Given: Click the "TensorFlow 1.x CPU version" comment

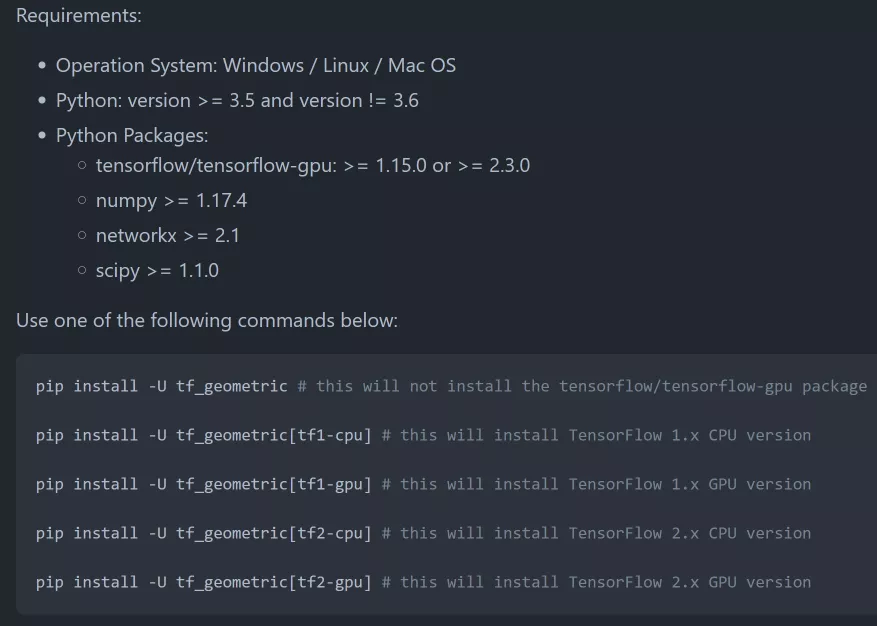Looking at the screenshot, I should [x=689, y=435].
